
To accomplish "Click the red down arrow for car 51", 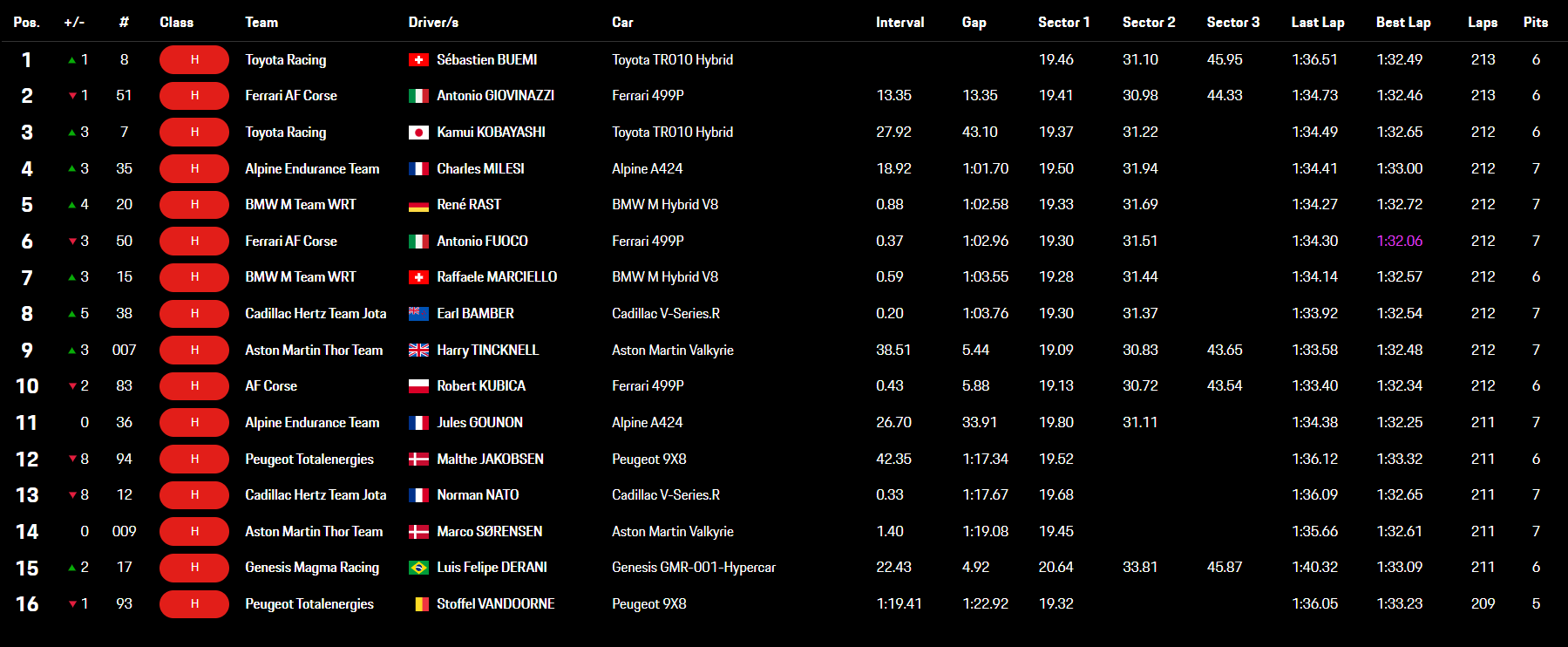I will (x=72, y=96).
